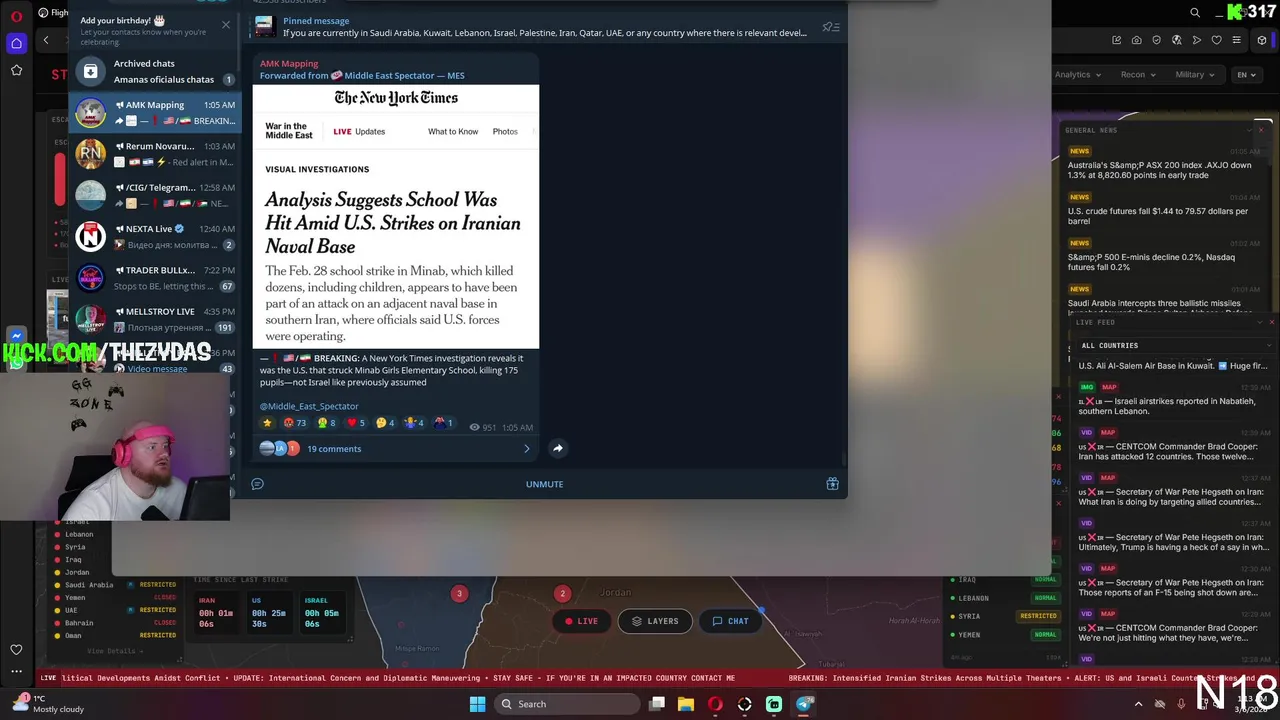Open the map LAYERS button

click(655, 621)
